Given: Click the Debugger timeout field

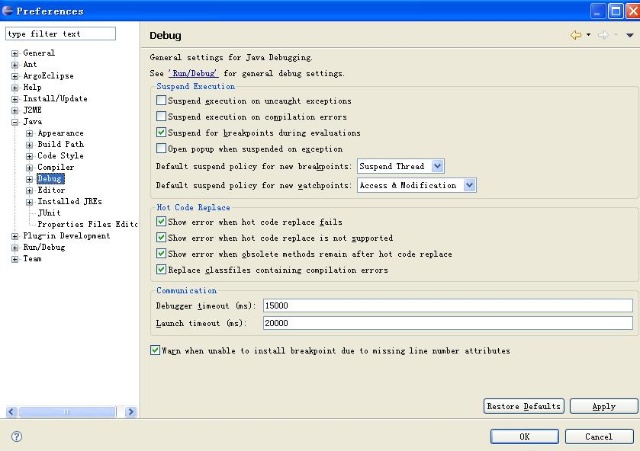Looking at the screenshot, I should coord(448,305).
